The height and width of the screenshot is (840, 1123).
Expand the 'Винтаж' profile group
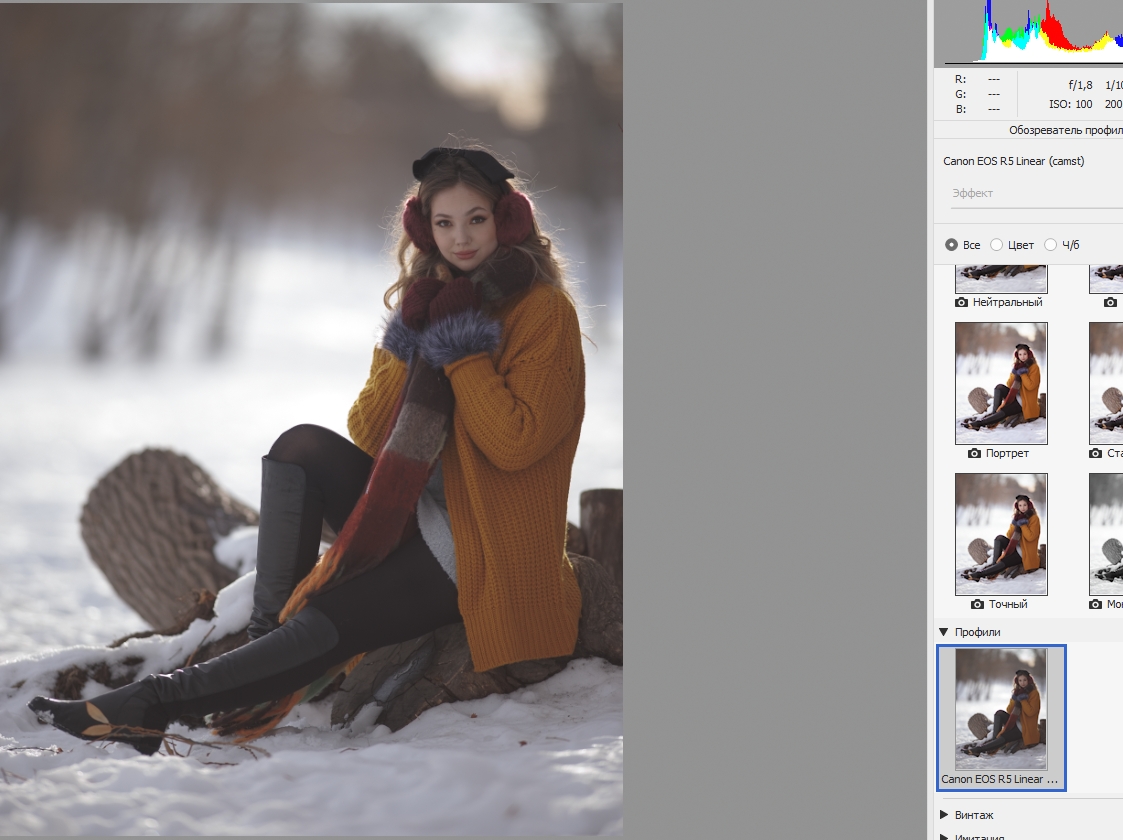coord(944,815)
